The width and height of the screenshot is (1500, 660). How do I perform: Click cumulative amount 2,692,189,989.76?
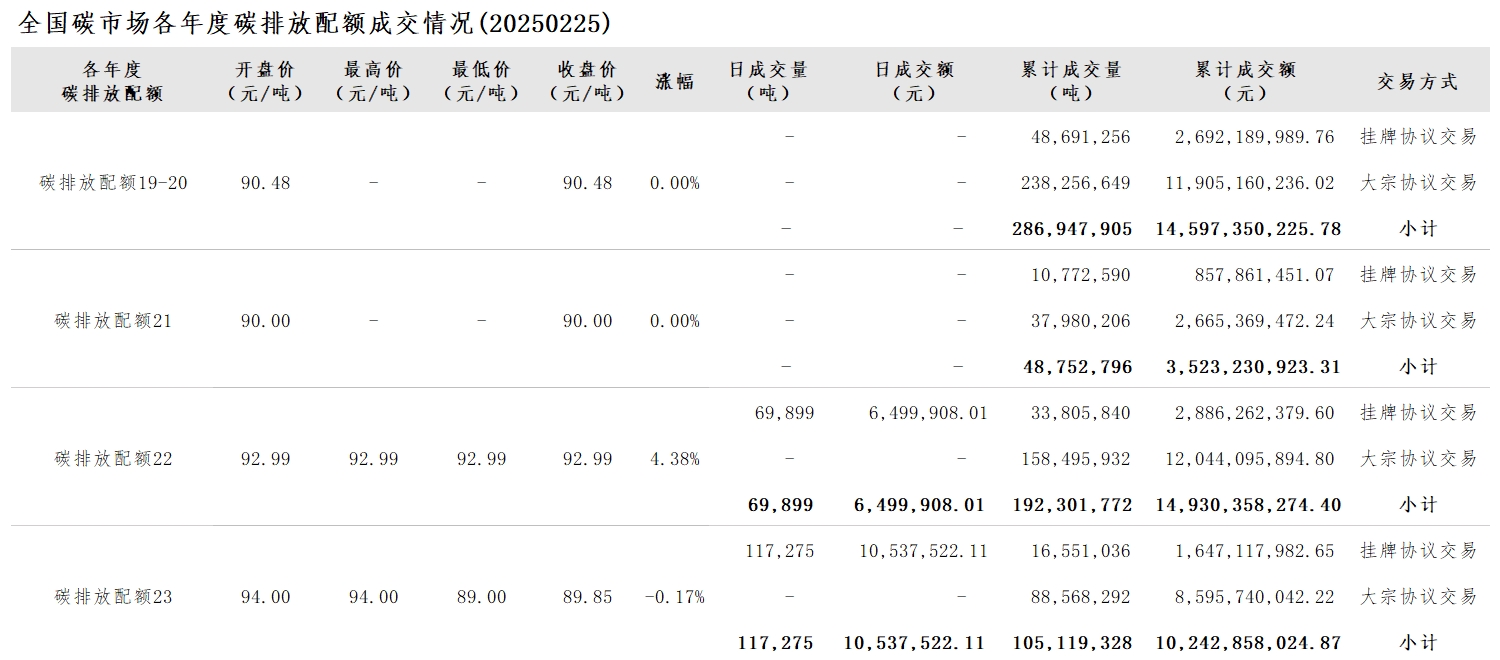point(1255,137)
